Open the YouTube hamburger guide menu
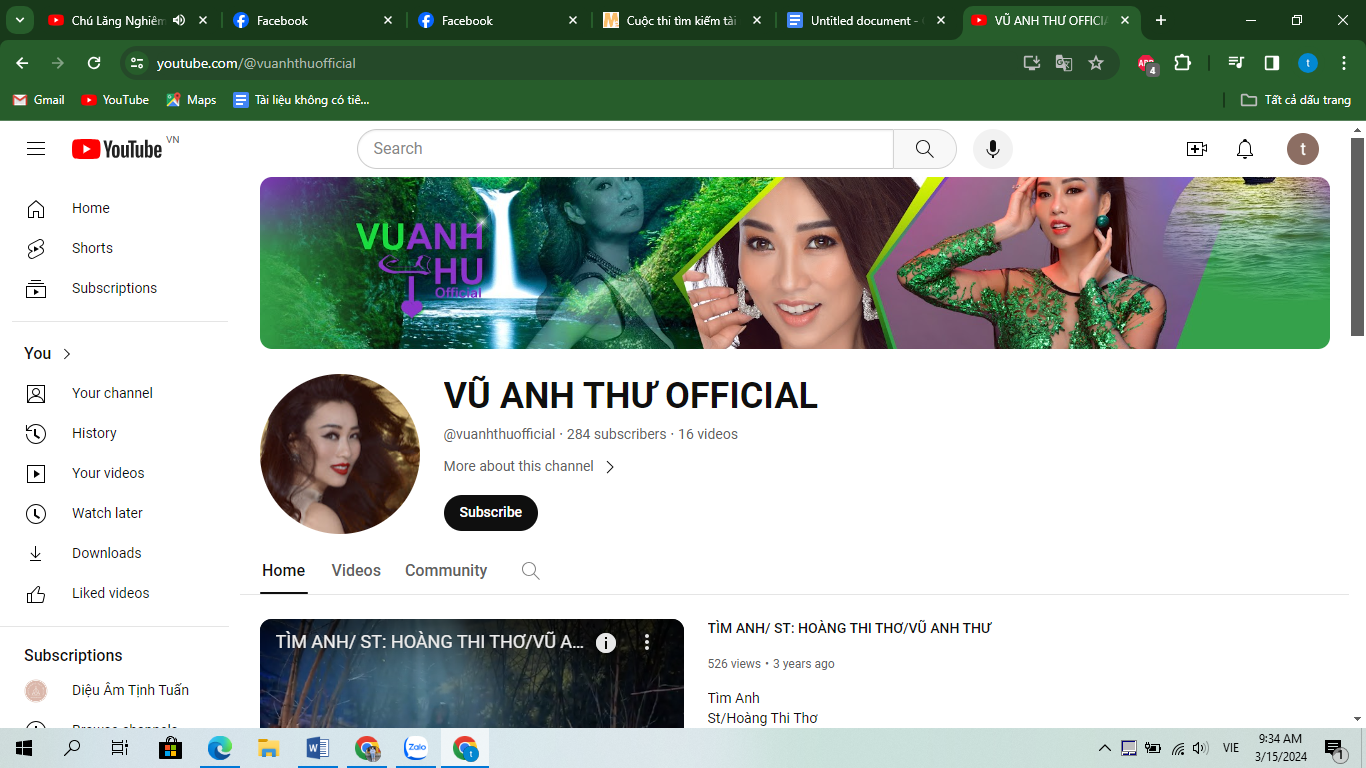Viewport: 1366px width, 768px height. tap(36, 149)
